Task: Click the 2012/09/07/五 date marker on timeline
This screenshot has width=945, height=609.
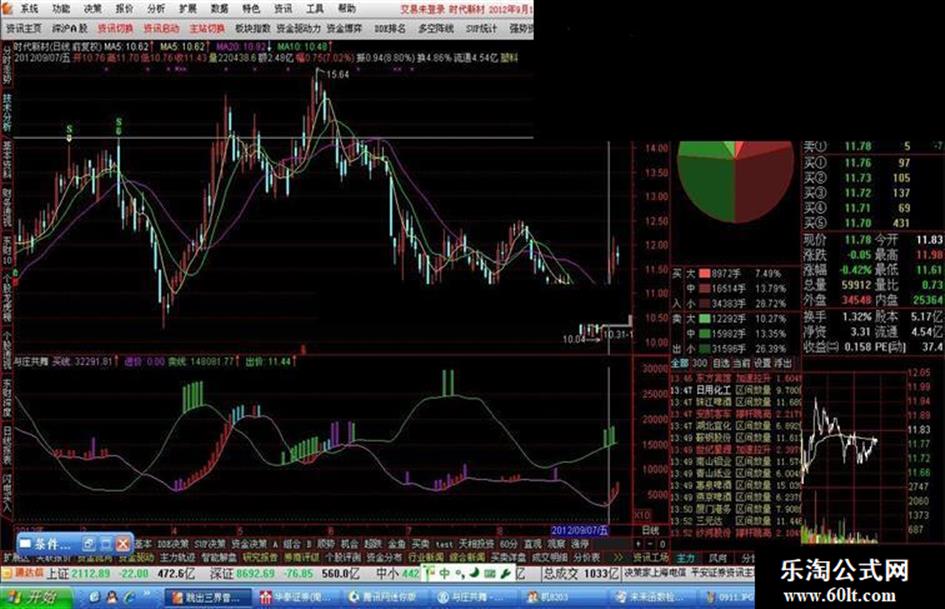Action: pyautogui.click(x=580, y=531)
